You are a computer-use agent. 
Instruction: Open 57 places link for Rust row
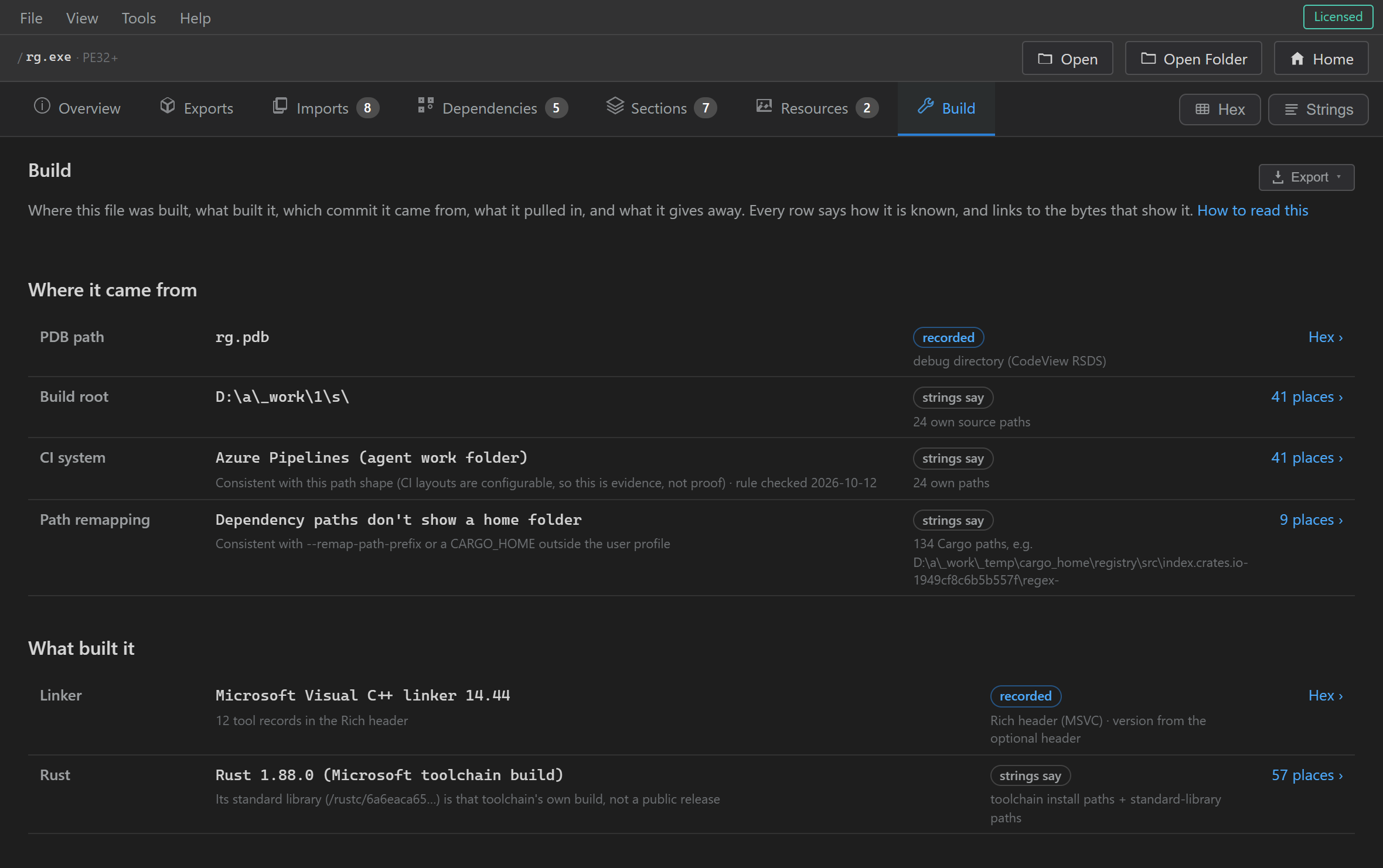tap(1307, 775)
